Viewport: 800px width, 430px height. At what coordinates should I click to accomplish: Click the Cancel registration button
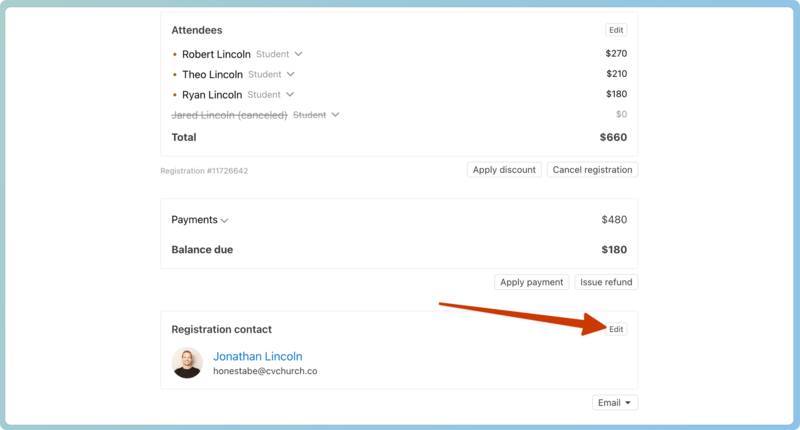[592, 170]
